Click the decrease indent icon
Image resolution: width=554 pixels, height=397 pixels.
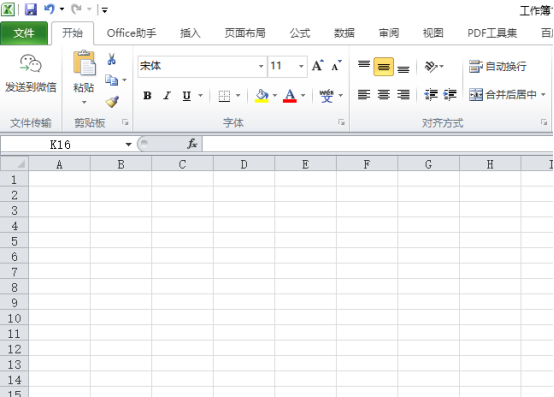point(431,95)
